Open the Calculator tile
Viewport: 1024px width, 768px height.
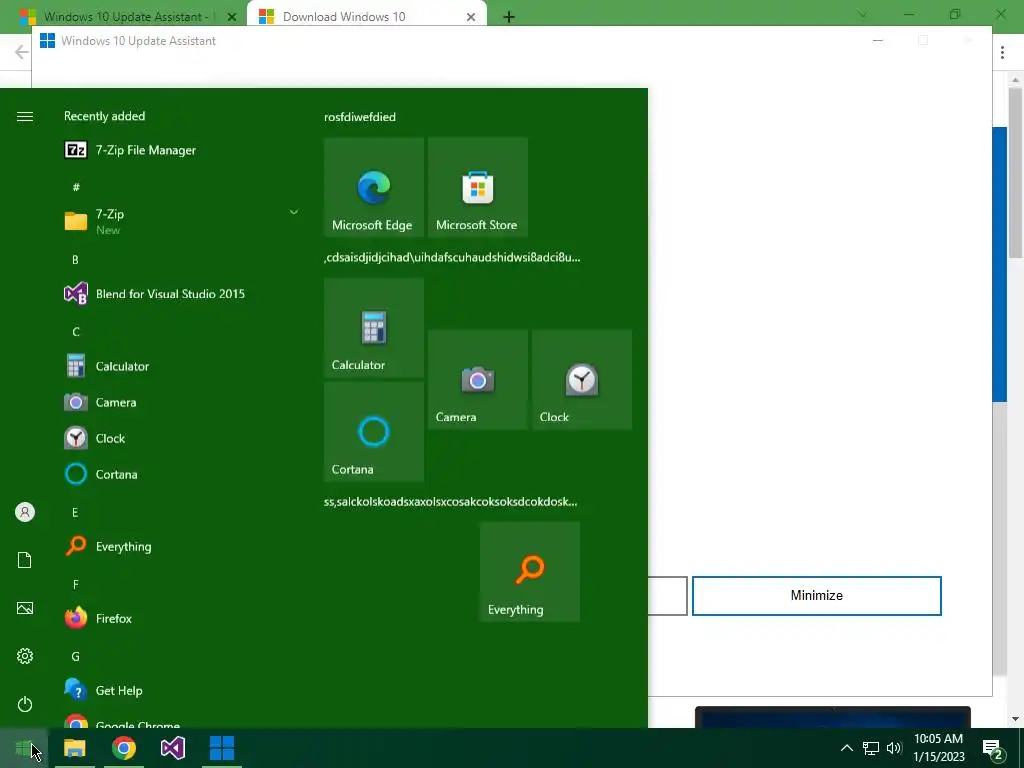tap(374, 327)
